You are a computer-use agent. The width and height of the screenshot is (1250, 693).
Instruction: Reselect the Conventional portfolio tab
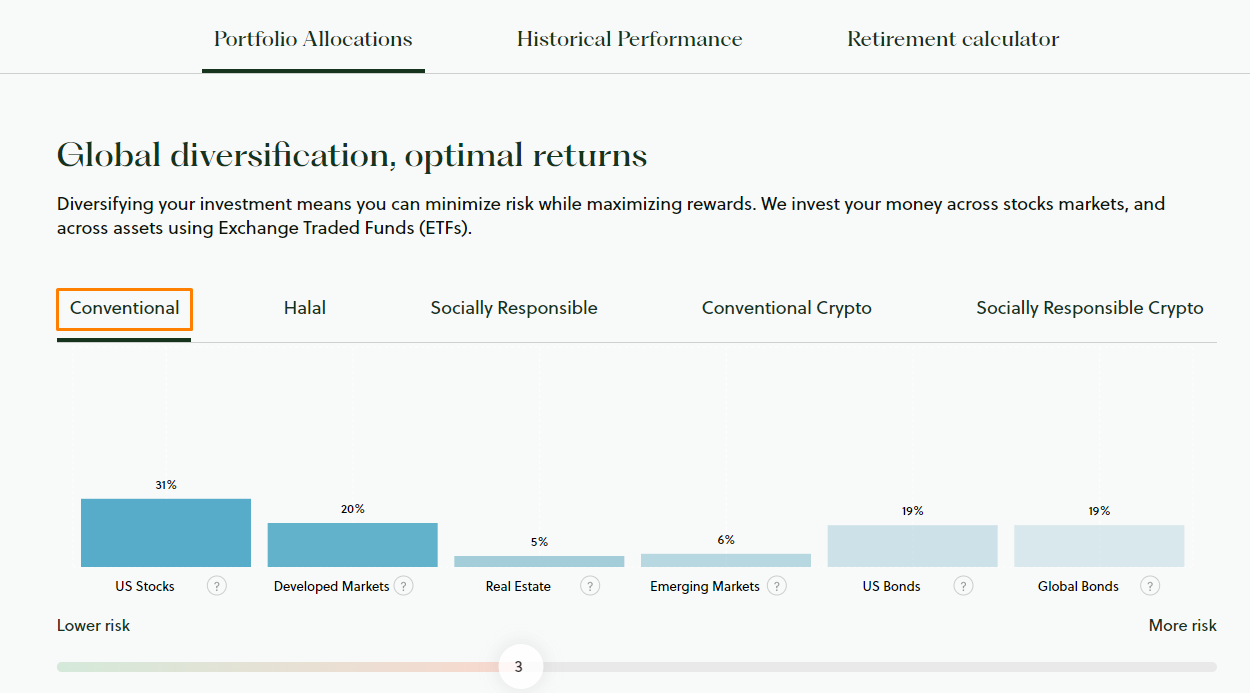click(124, 308)
